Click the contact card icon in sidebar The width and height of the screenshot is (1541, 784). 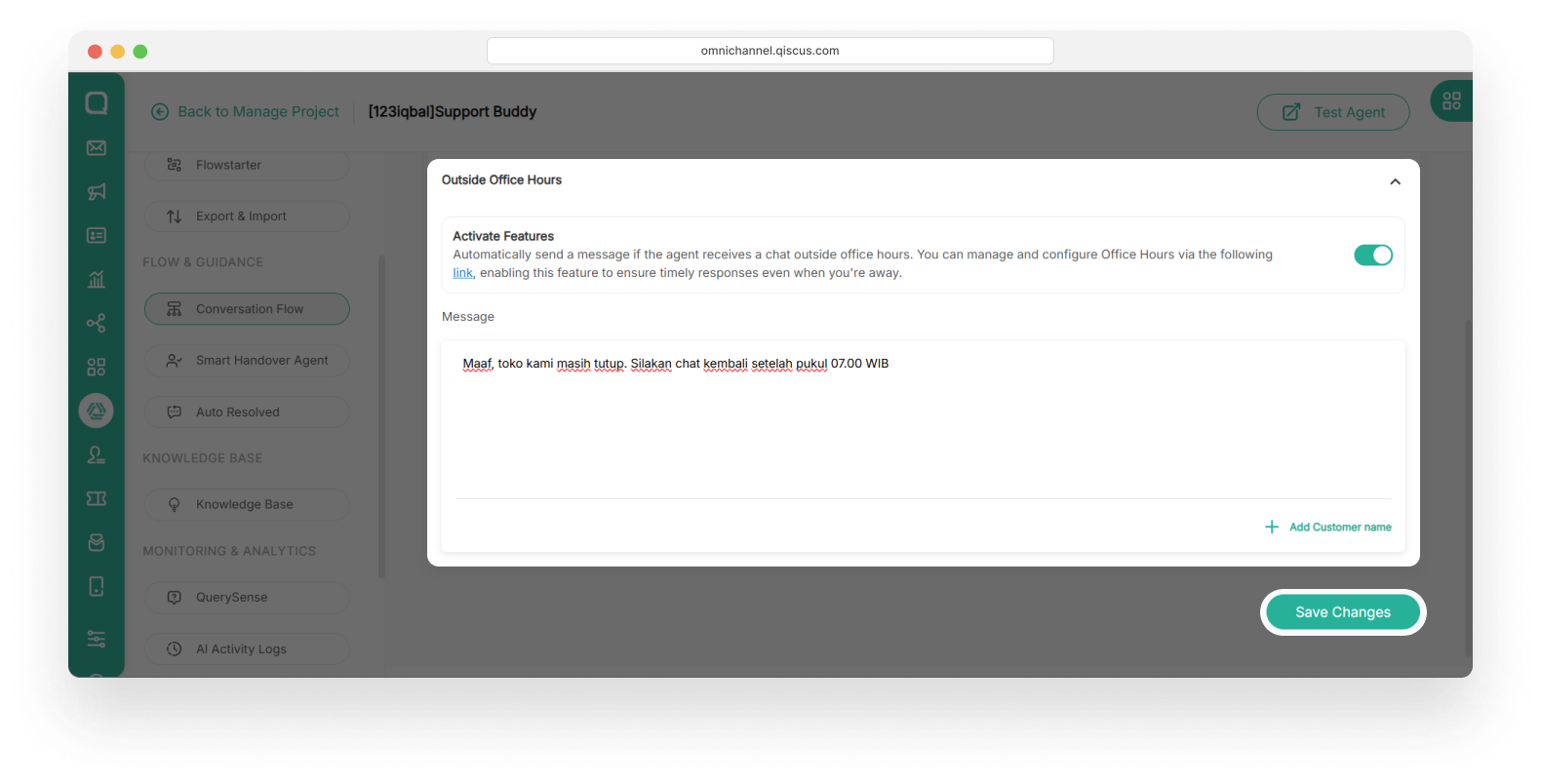coord(97,236)
